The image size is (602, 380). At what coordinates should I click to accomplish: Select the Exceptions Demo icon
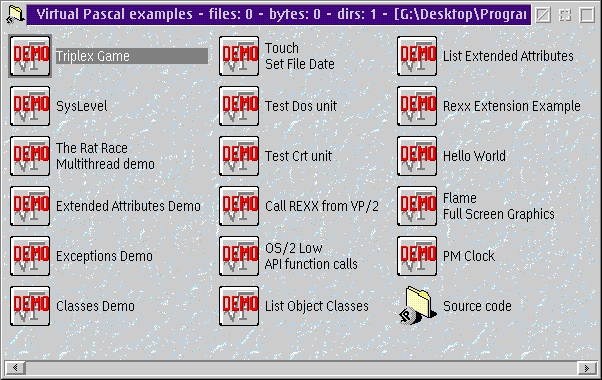30,256
